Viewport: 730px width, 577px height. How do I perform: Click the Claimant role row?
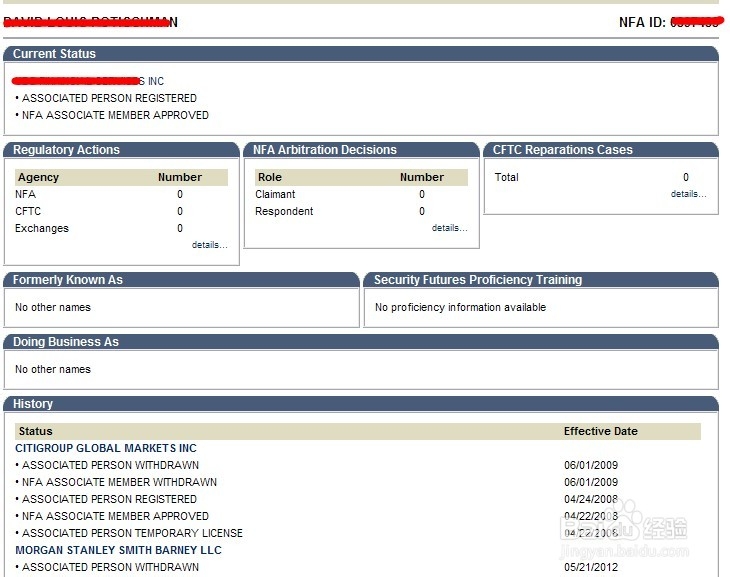pyautogui.click(x=361, y=194)
